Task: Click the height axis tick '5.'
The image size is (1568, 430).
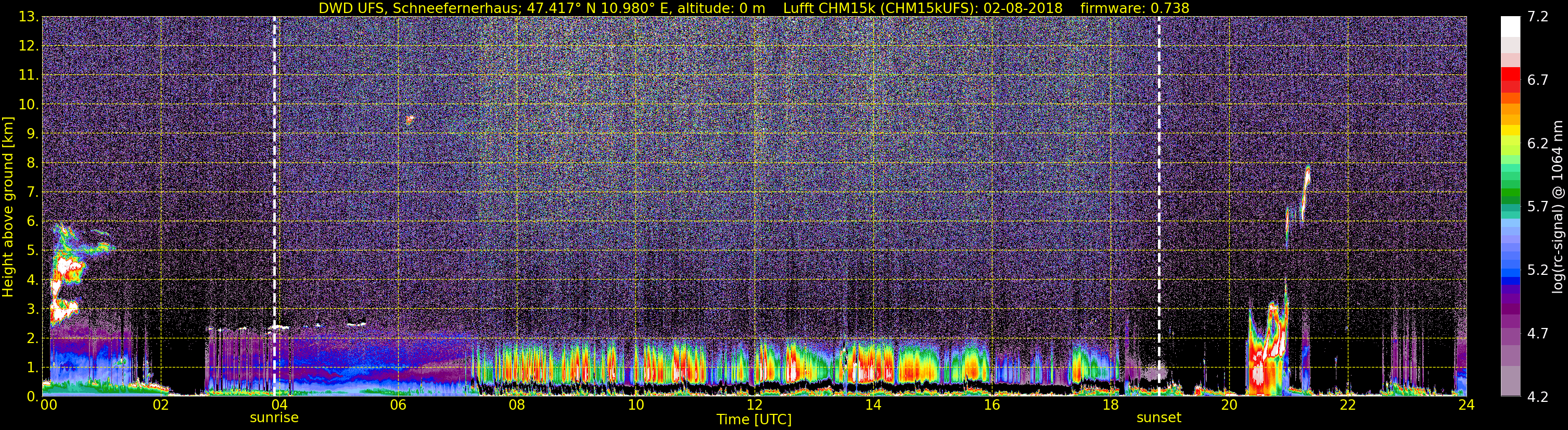Action: pos(33,250)
